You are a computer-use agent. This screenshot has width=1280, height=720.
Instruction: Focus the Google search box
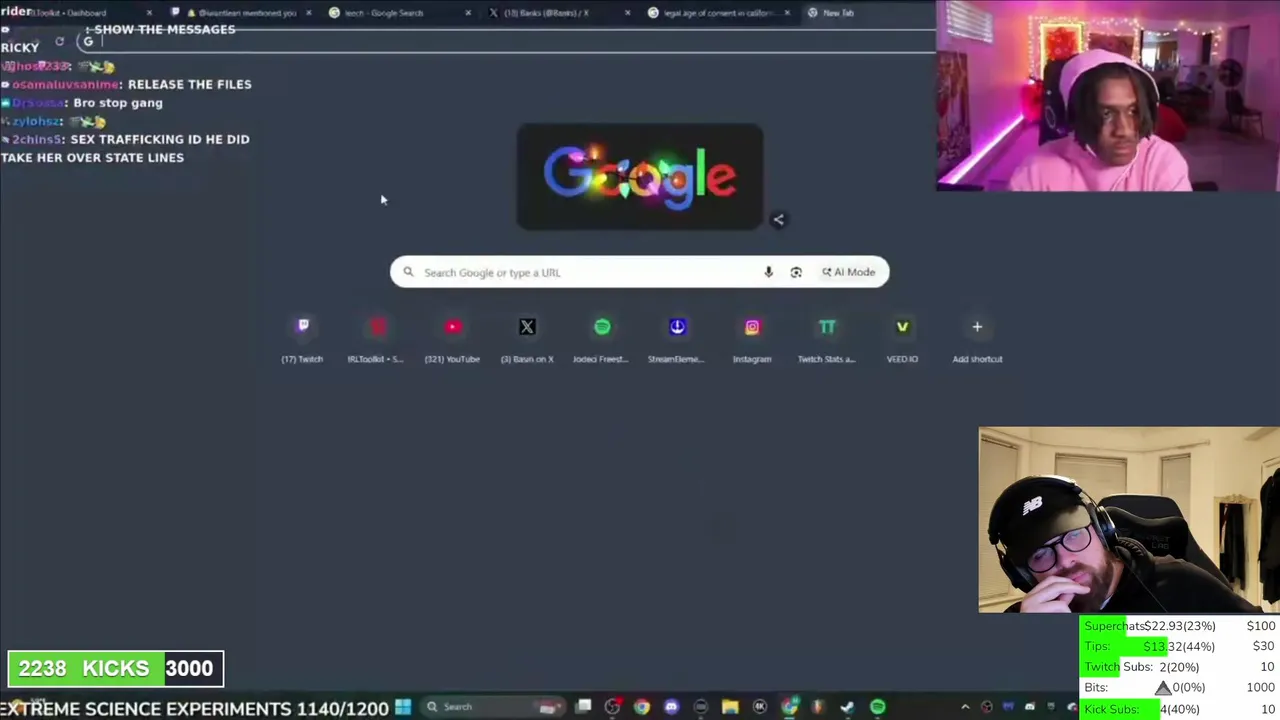click(639, 272)
